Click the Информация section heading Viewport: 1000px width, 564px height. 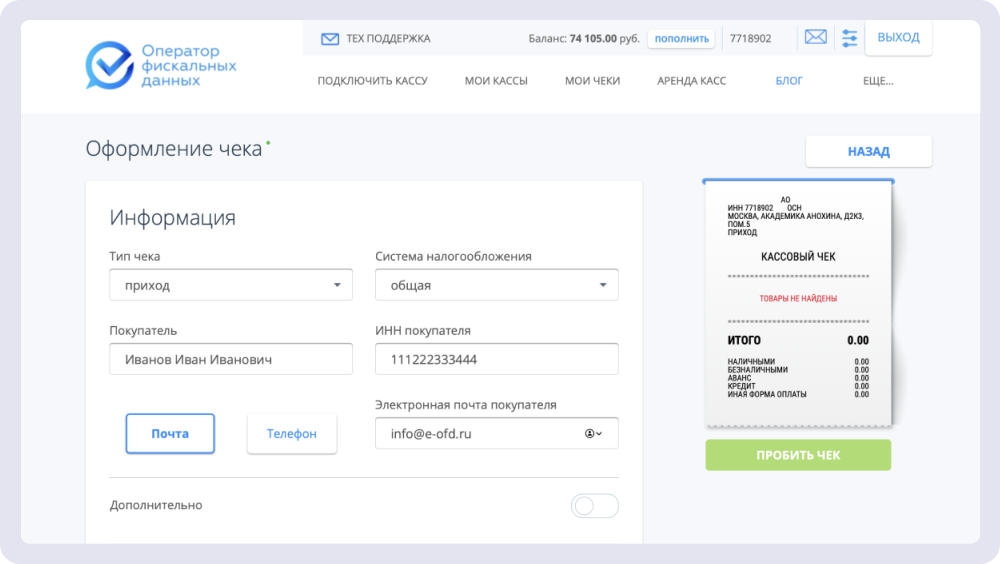tap(172, 218)
